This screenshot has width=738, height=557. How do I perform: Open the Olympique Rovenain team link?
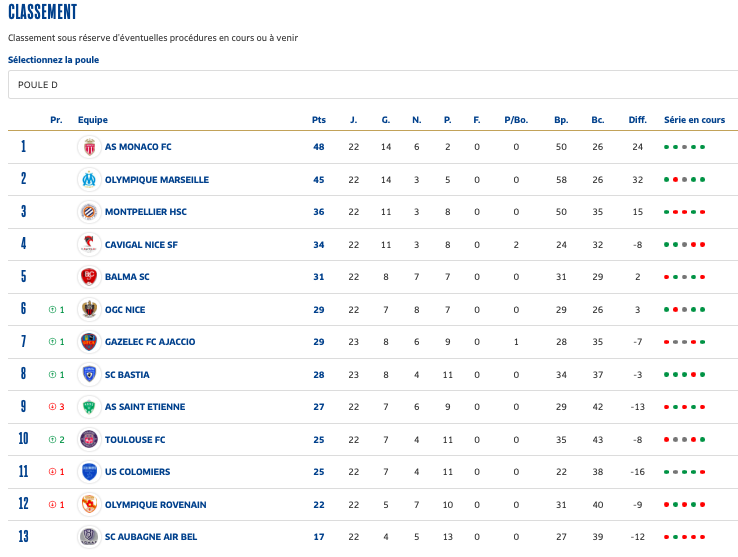click(x=155, y=505)
